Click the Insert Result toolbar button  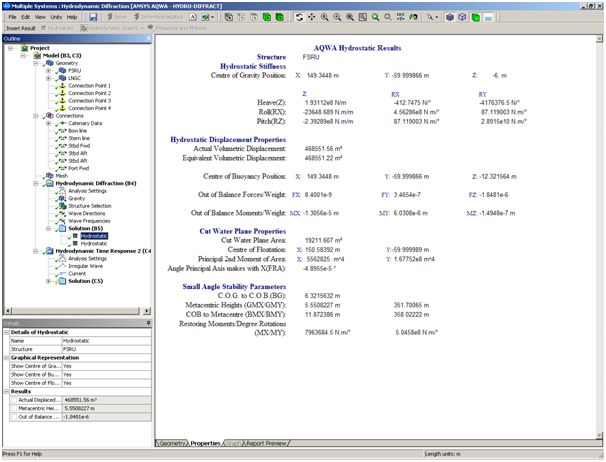tap(20, 28)
